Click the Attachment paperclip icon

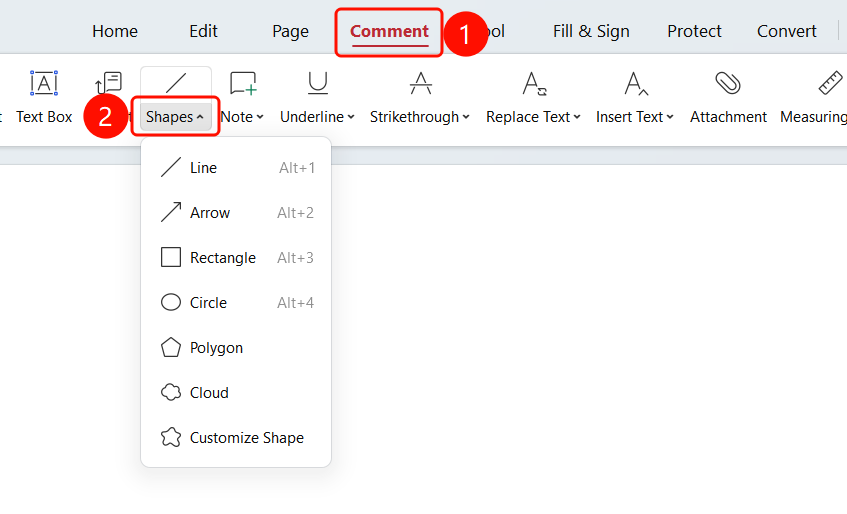(x=728, y=83)
